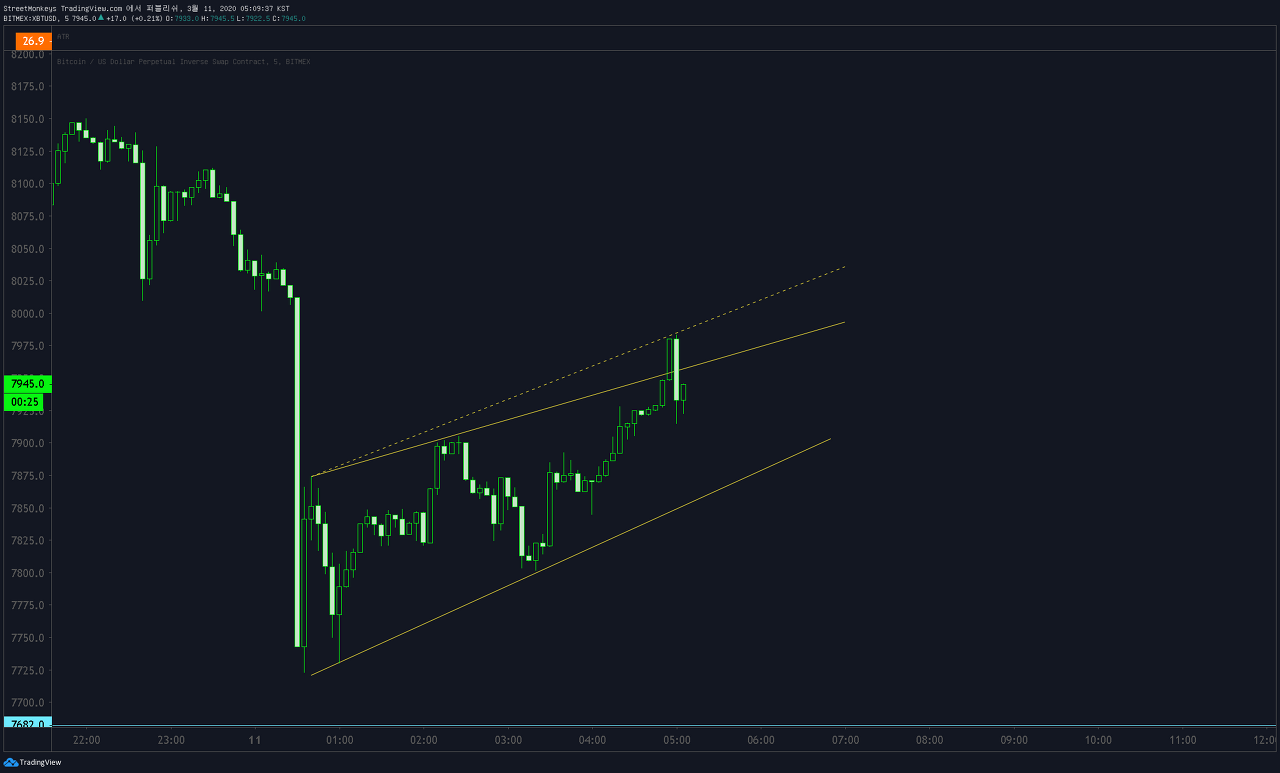Screen dimensions: 1280x773
Task: Click the +17.0 (+0.21%) change text
Action: [133, 18]
